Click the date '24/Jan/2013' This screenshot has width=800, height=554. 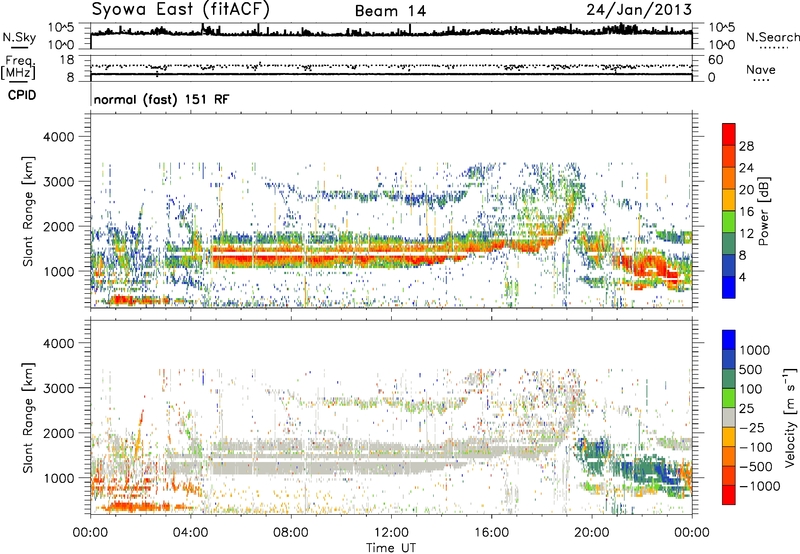tap(639, 10)
